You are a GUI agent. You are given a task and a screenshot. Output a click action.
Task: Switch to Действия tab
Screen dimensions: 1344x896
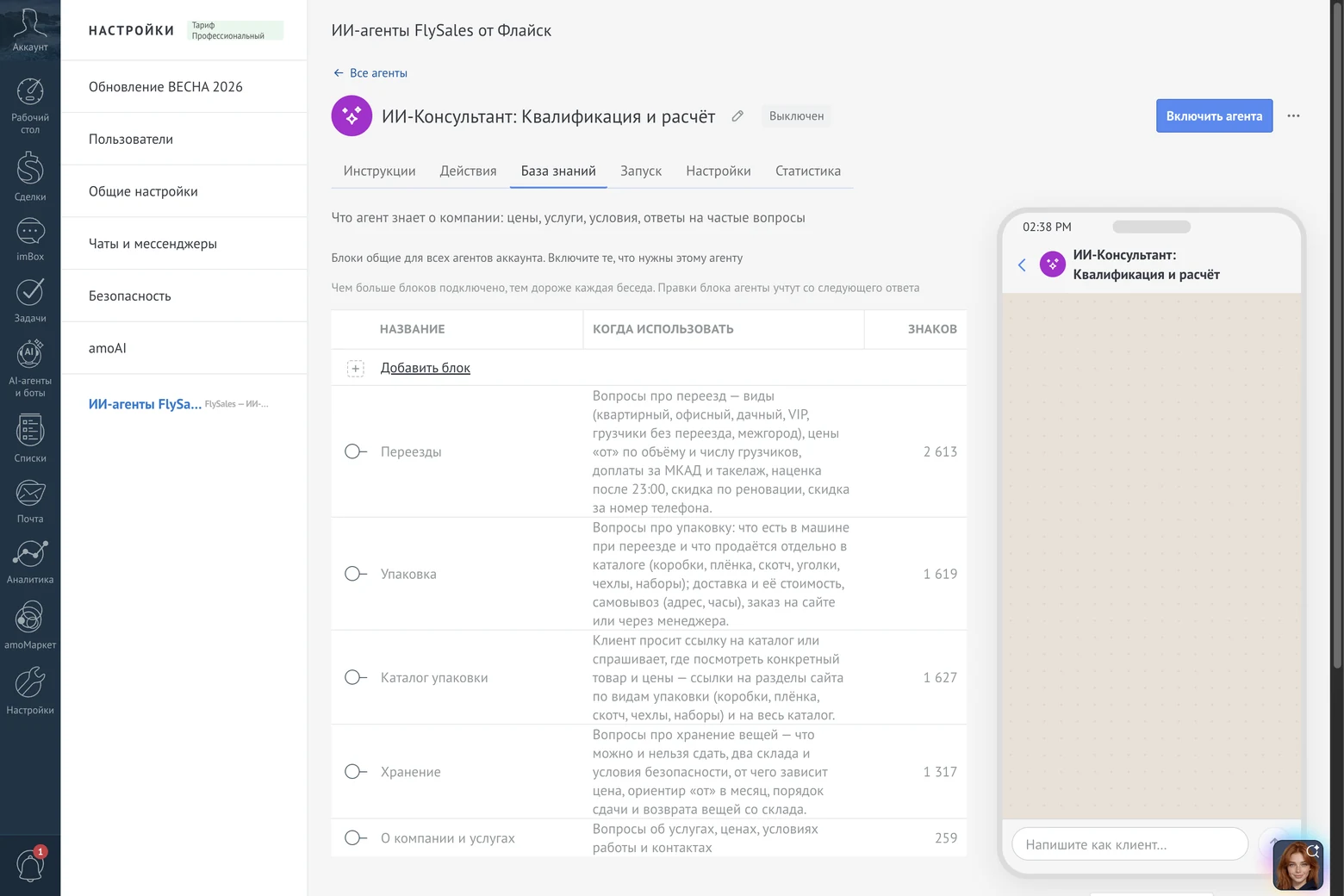[x=468, y=171]
